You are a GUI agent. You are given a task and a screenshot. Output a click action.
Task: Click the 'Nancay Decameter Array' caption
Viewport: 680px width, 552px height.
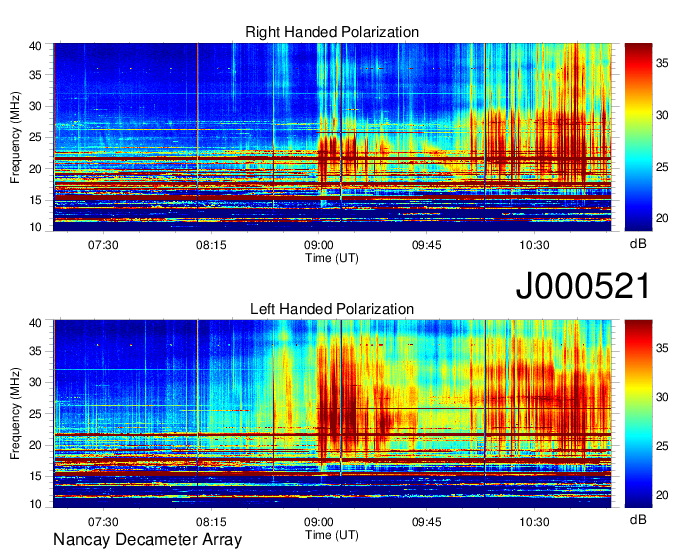(x=147, y=540)
